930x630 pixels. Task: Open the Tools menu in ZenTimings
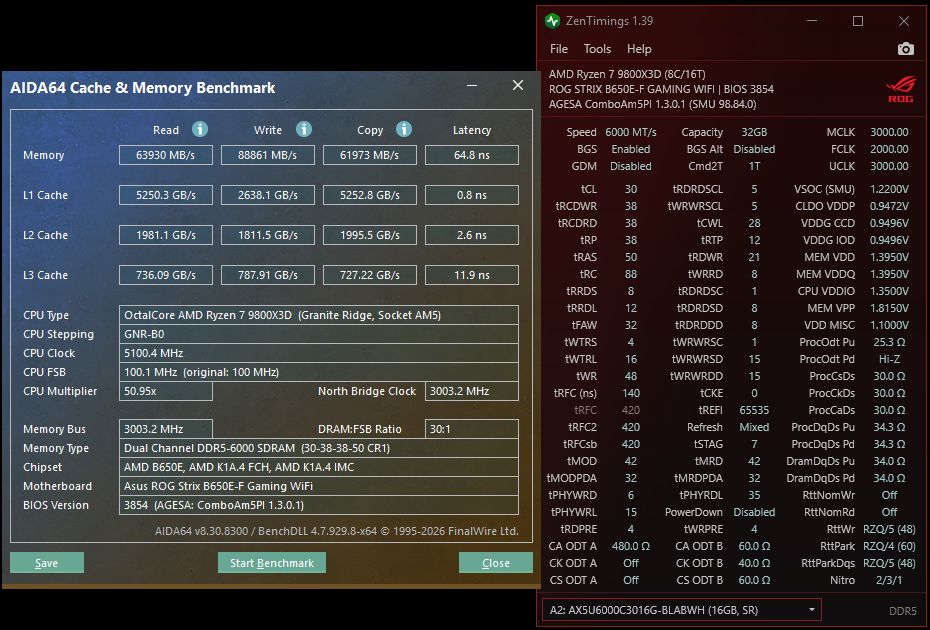(597, 49)
